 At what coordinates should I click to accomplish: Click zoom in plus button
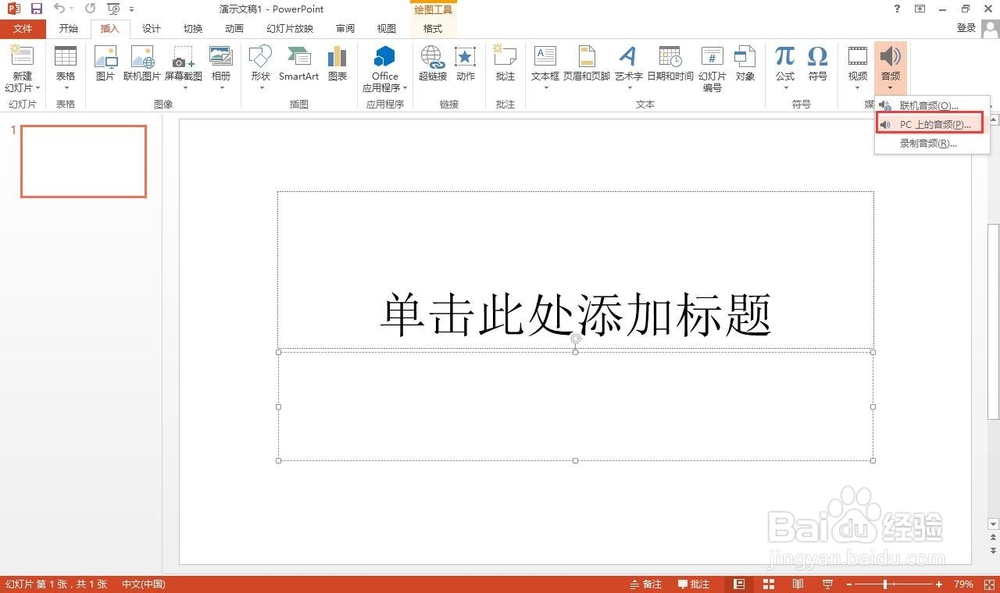point(939,584)
